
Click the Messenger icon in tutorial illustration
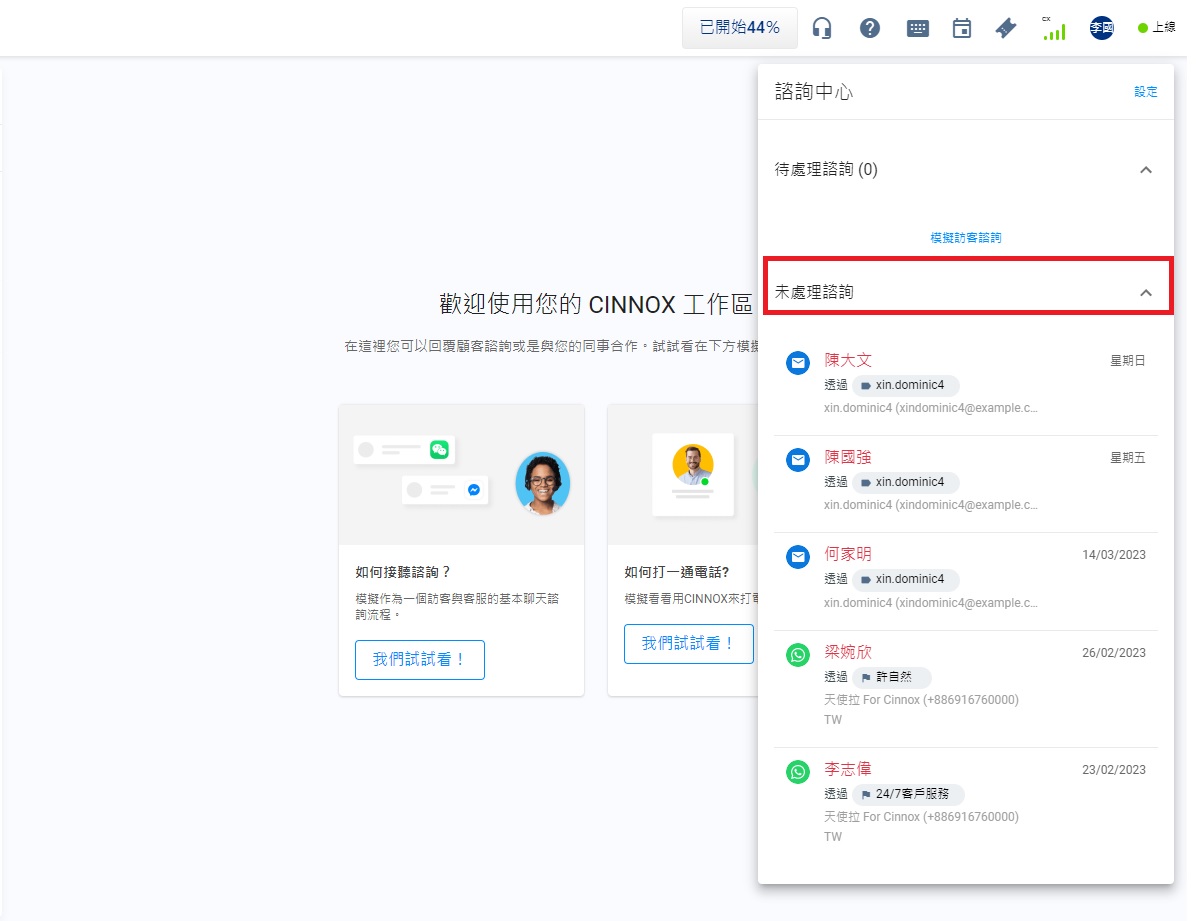(474, 490)
